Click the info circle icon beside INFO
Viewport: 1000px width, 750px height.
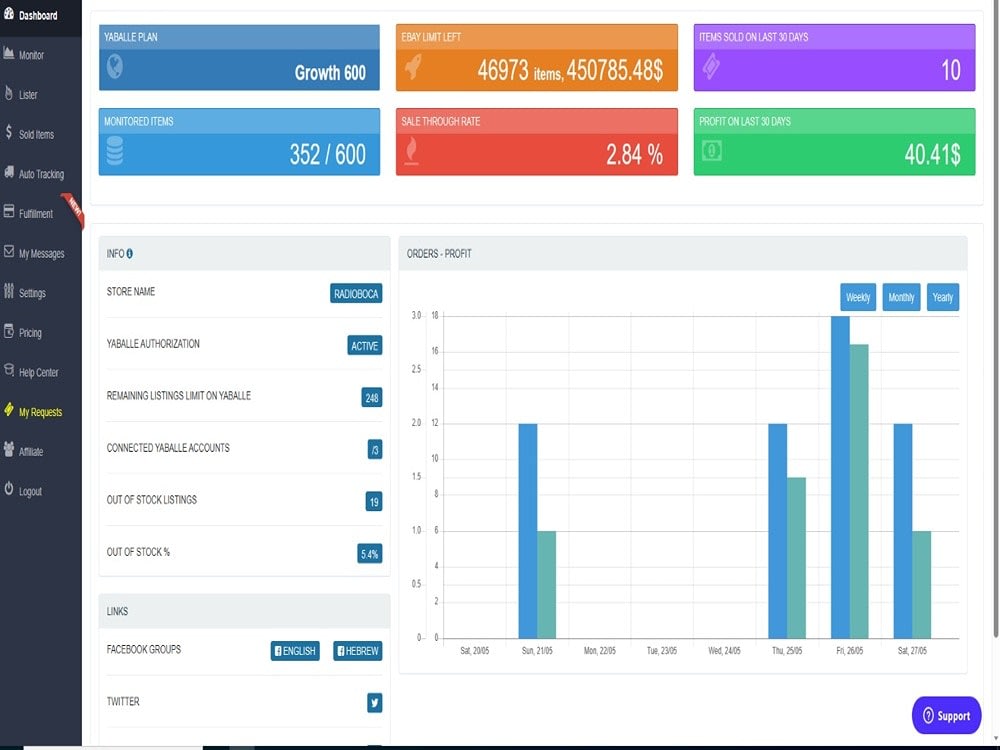(x=129, y=254)
